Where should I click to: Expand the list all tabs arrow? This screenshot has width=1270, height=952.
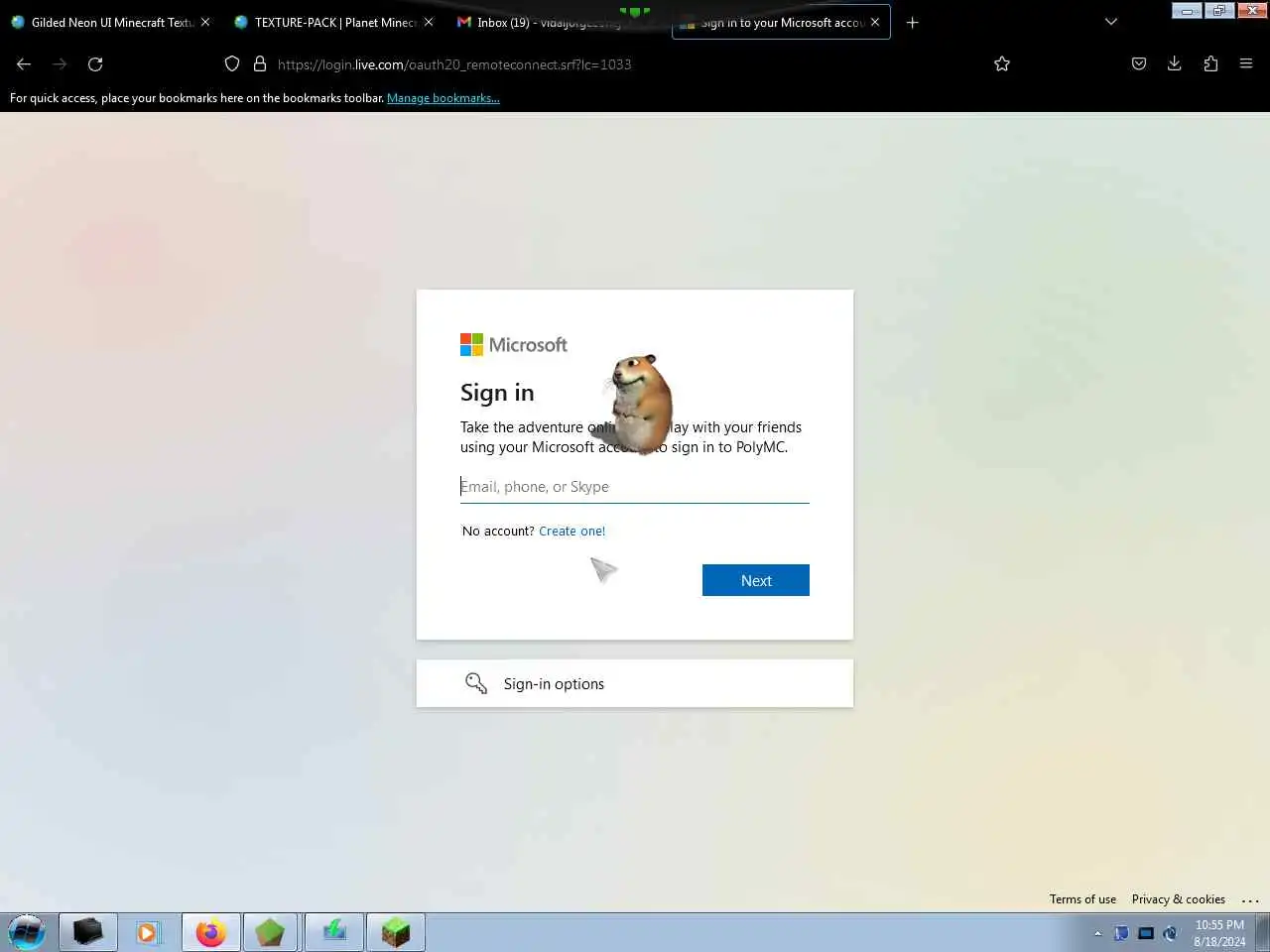coord(1111,22)
